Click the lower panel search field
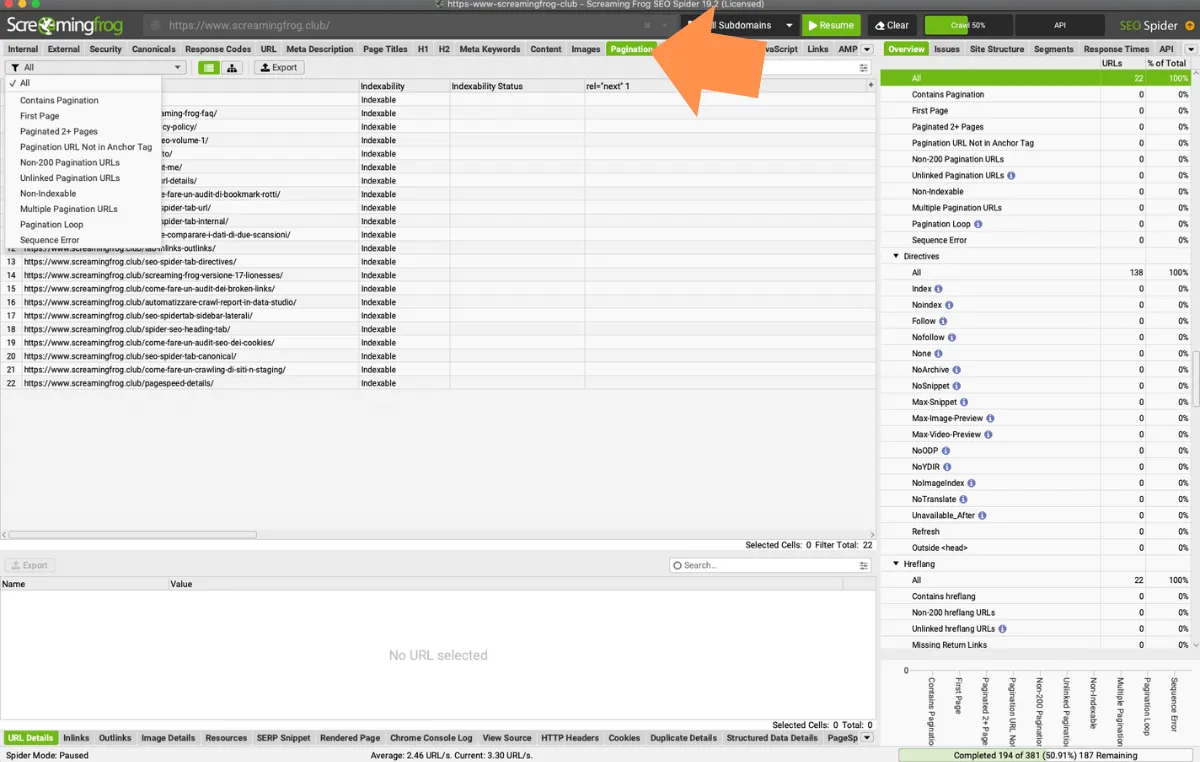 click(x=765, y=565)
